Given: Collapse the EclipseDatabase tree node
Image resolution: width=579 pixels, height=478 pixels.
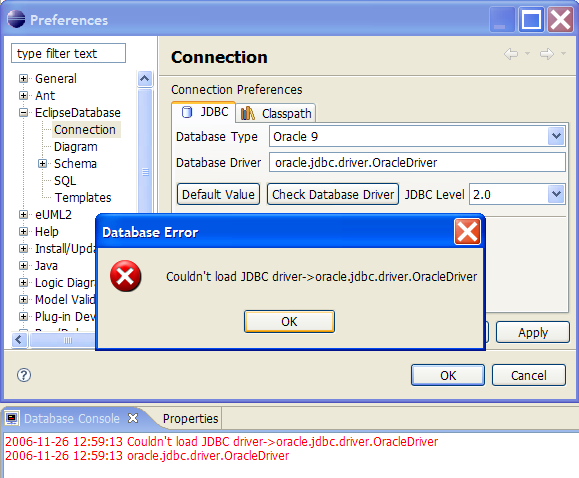Looking at the screenshot, I should (x=23, y=113).
